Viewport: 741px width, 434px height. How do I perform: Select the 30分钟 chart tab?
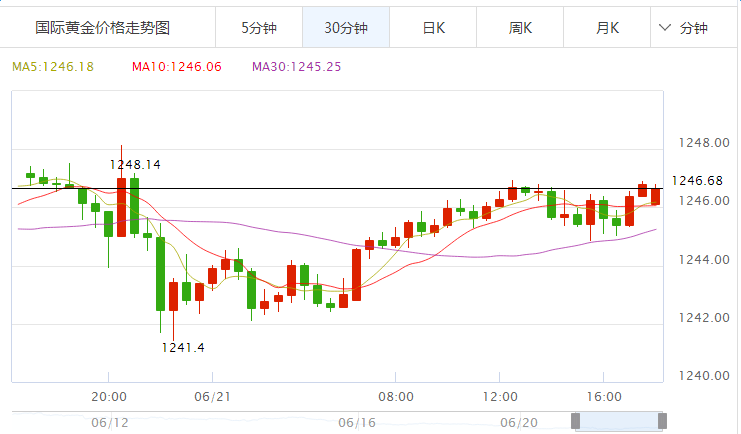[346, 28]
